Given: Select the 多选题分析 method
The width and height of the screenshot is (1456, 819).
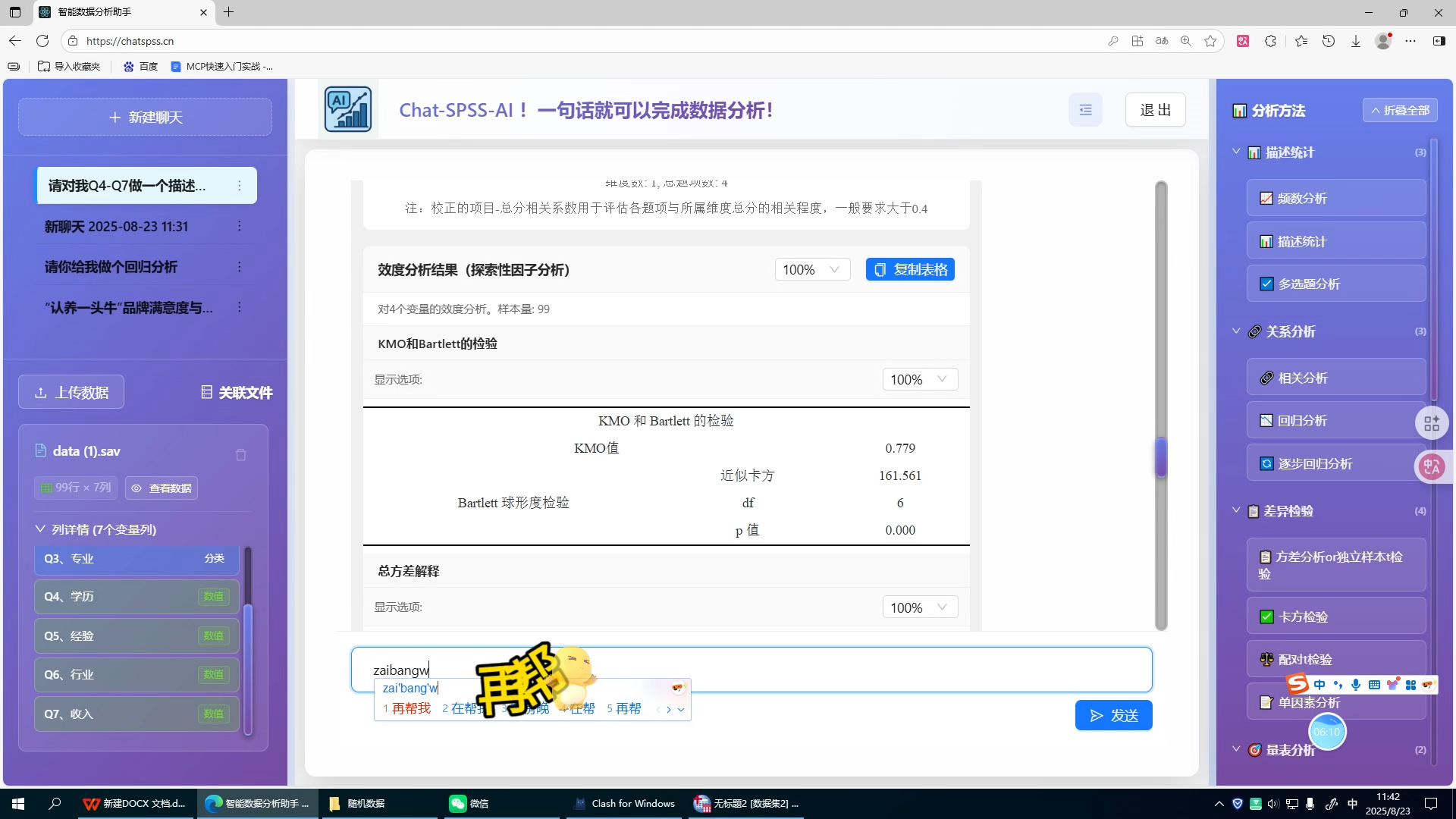Looking at the screenshot, I should [x=1335, y=284].
